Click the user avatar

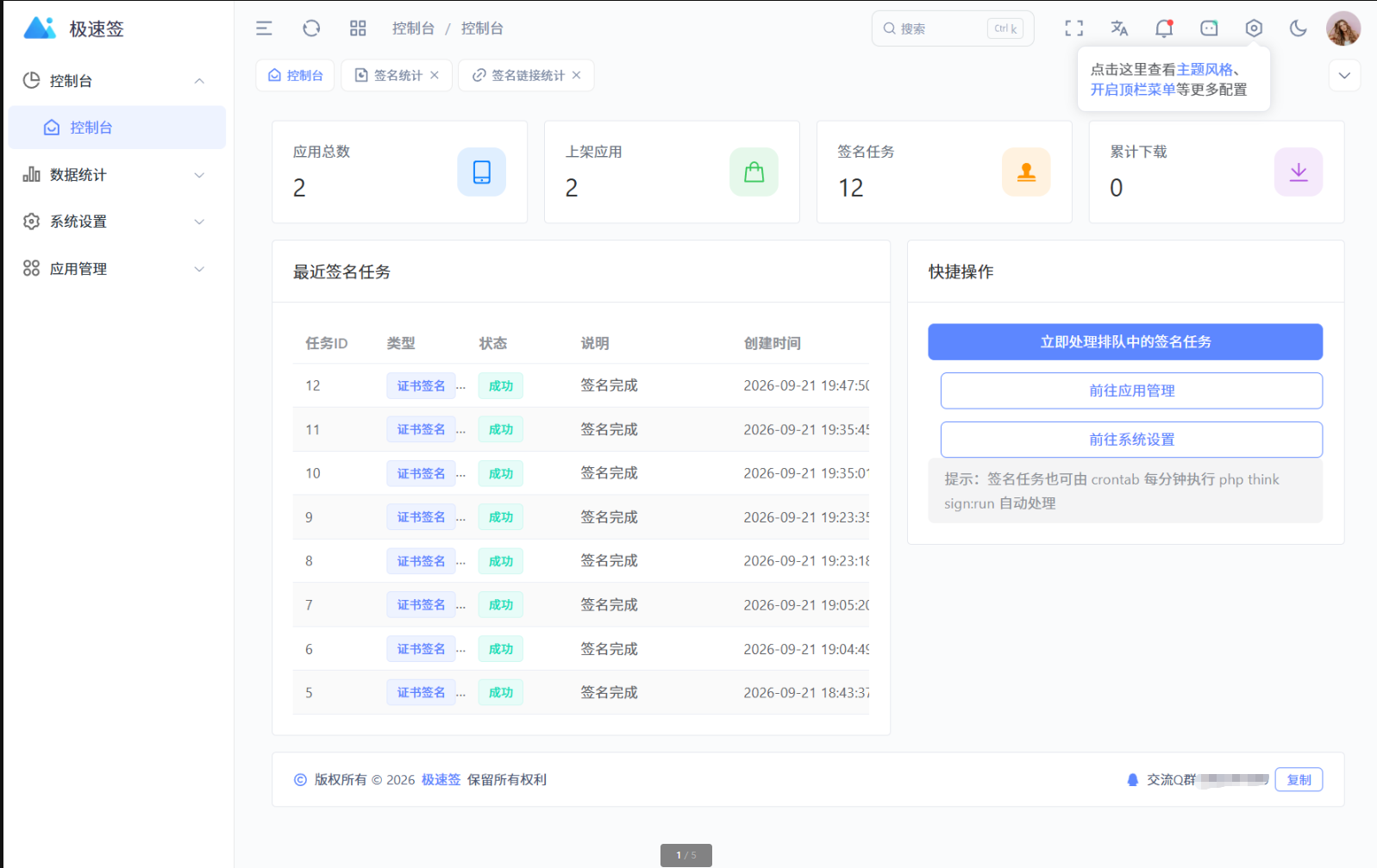tap(1343, 28)
